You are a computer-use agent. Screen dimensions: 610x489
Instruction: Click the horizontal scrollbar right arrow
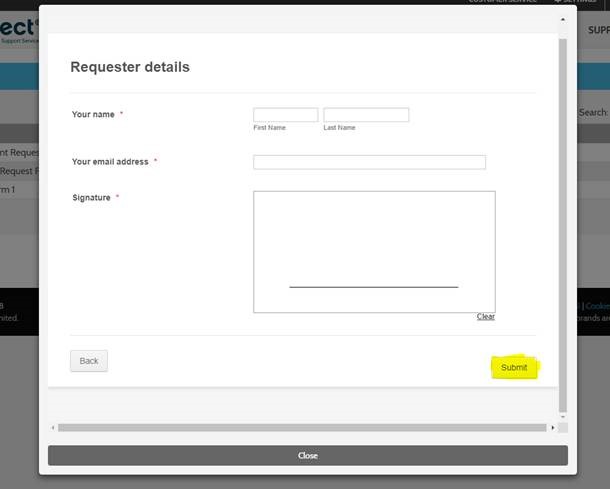(x=553, y=428)
